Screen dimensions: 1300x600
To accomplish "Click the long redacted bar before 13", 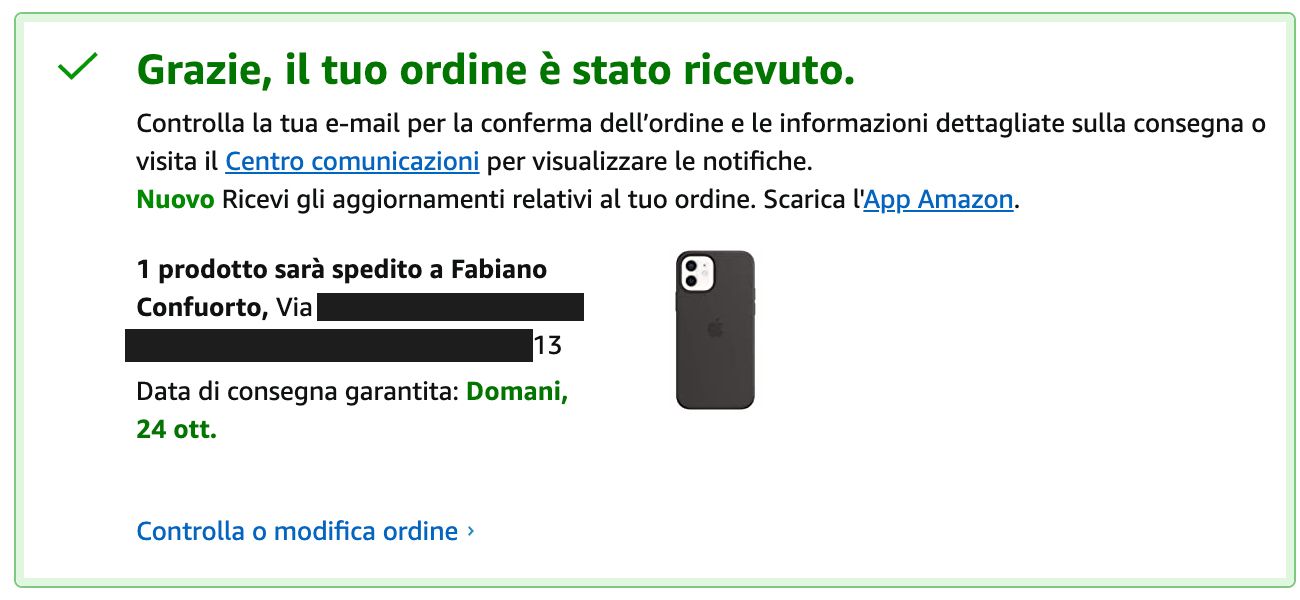I will 329,346.
